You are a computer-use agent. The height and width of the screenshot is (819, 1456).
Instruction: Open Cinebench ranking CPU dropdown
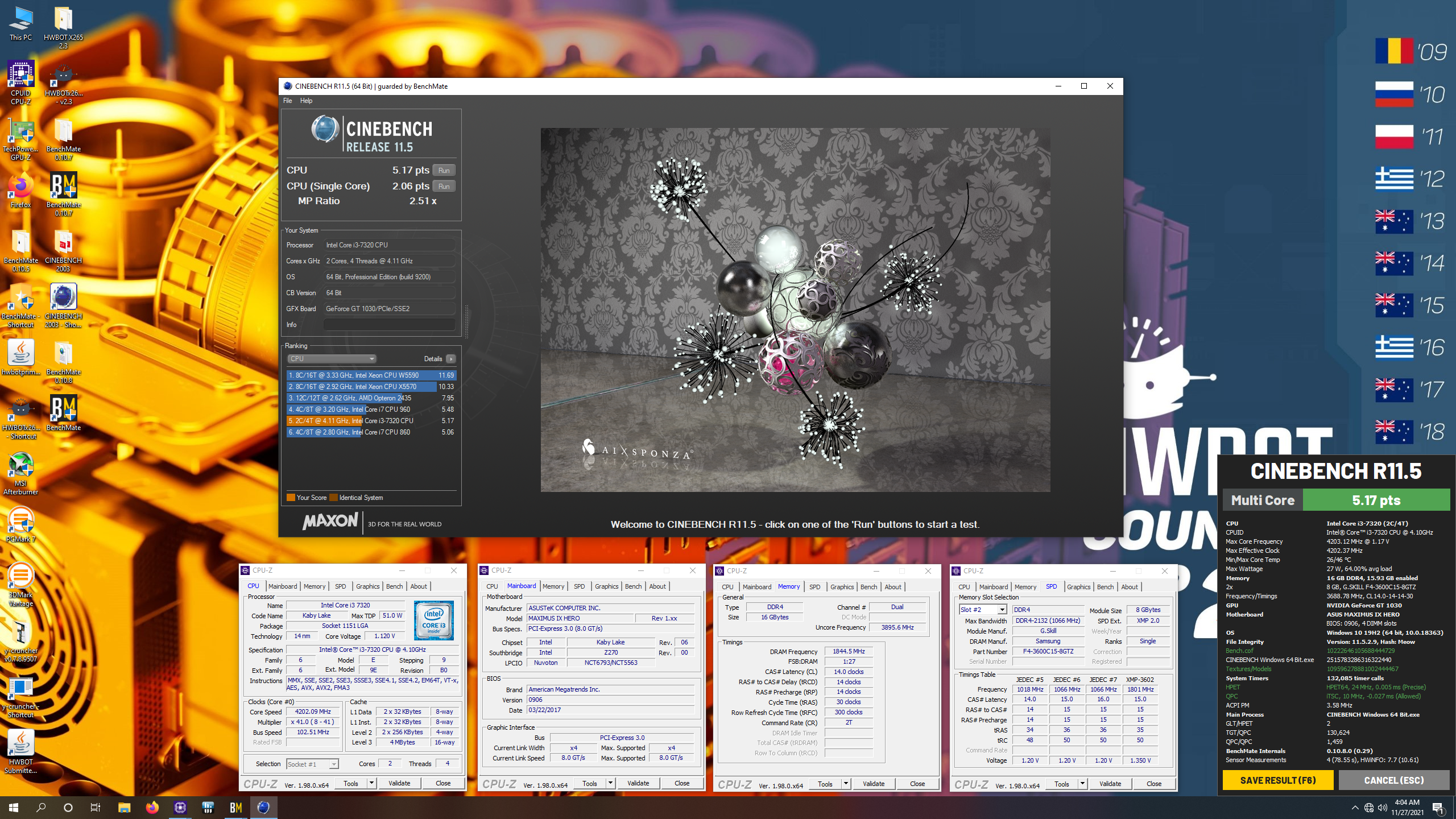332,359
